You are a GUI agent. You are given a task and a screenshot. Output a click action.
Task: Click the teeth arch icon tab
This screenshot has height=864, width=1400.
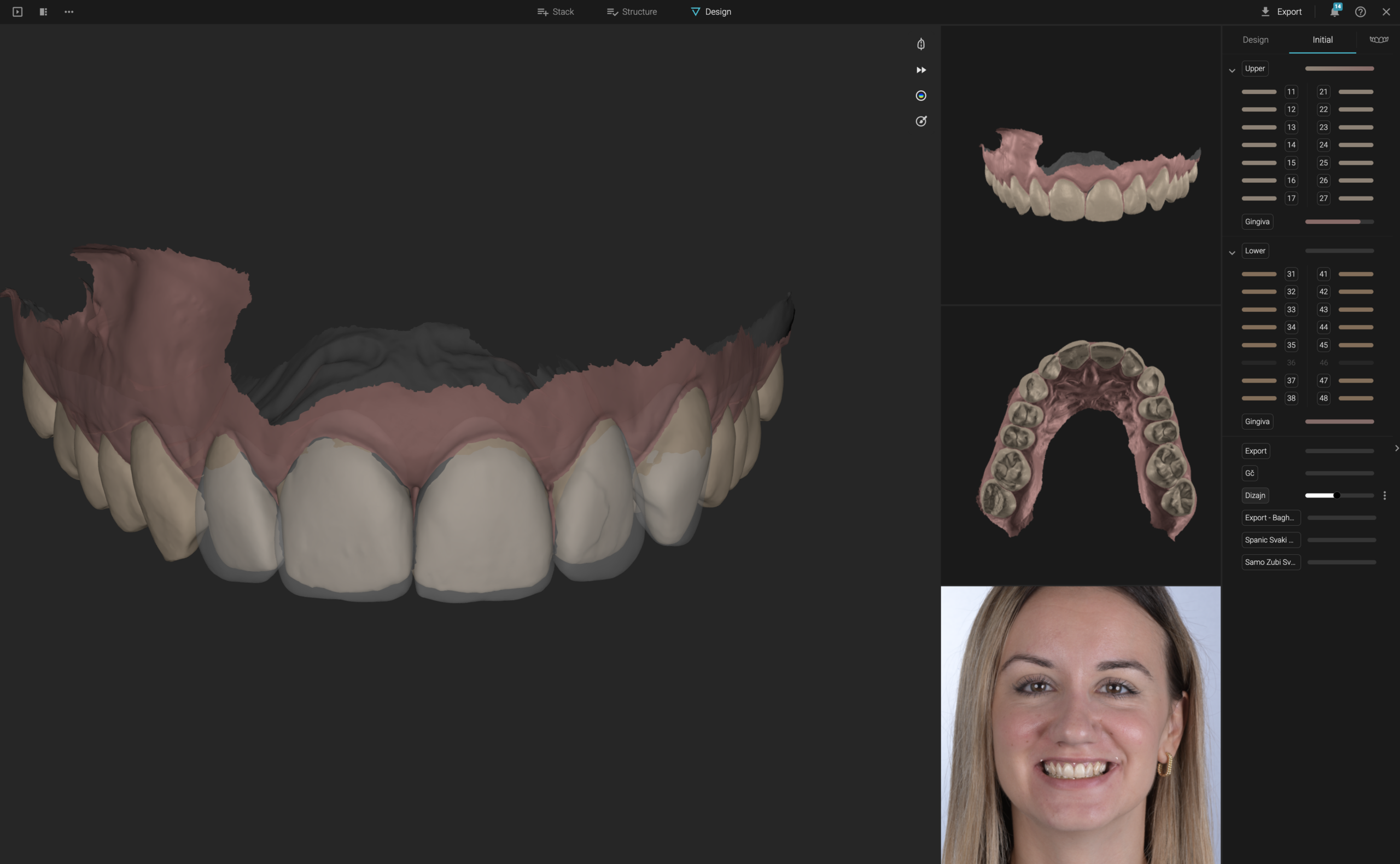1378,39
